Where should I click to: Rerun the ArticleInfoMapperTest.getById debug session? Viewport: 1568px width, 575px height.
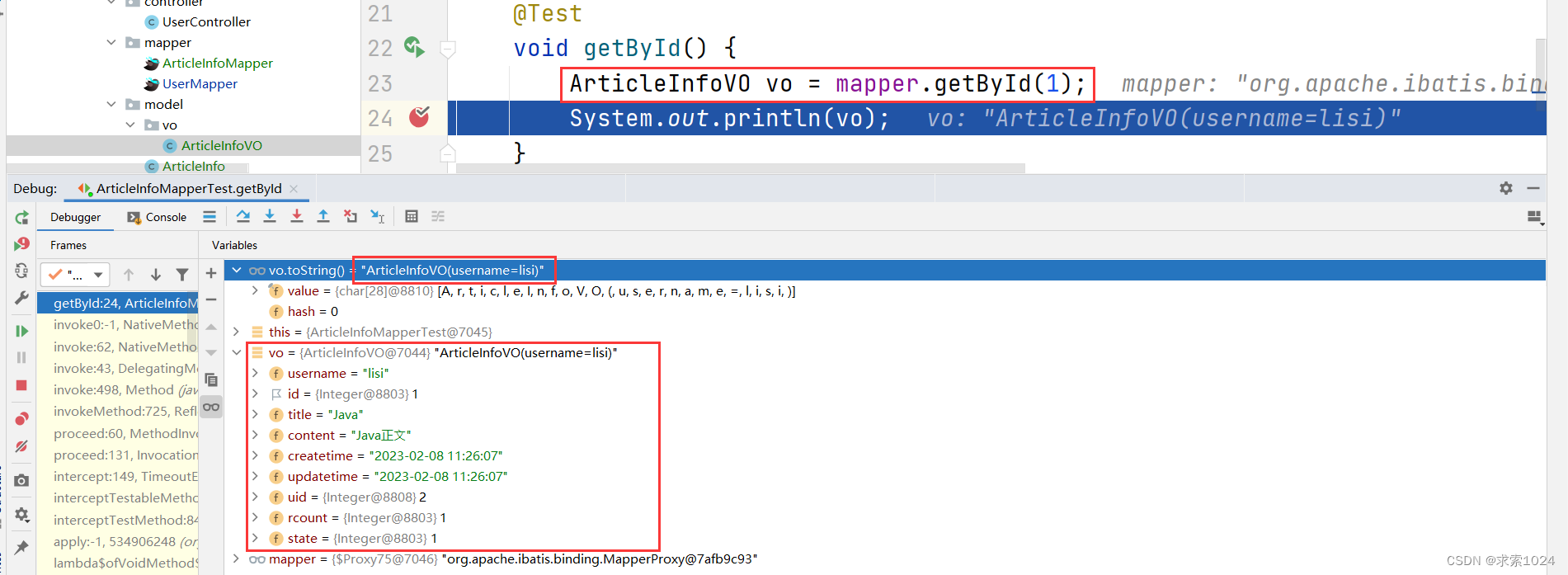[x=22, y=218]
